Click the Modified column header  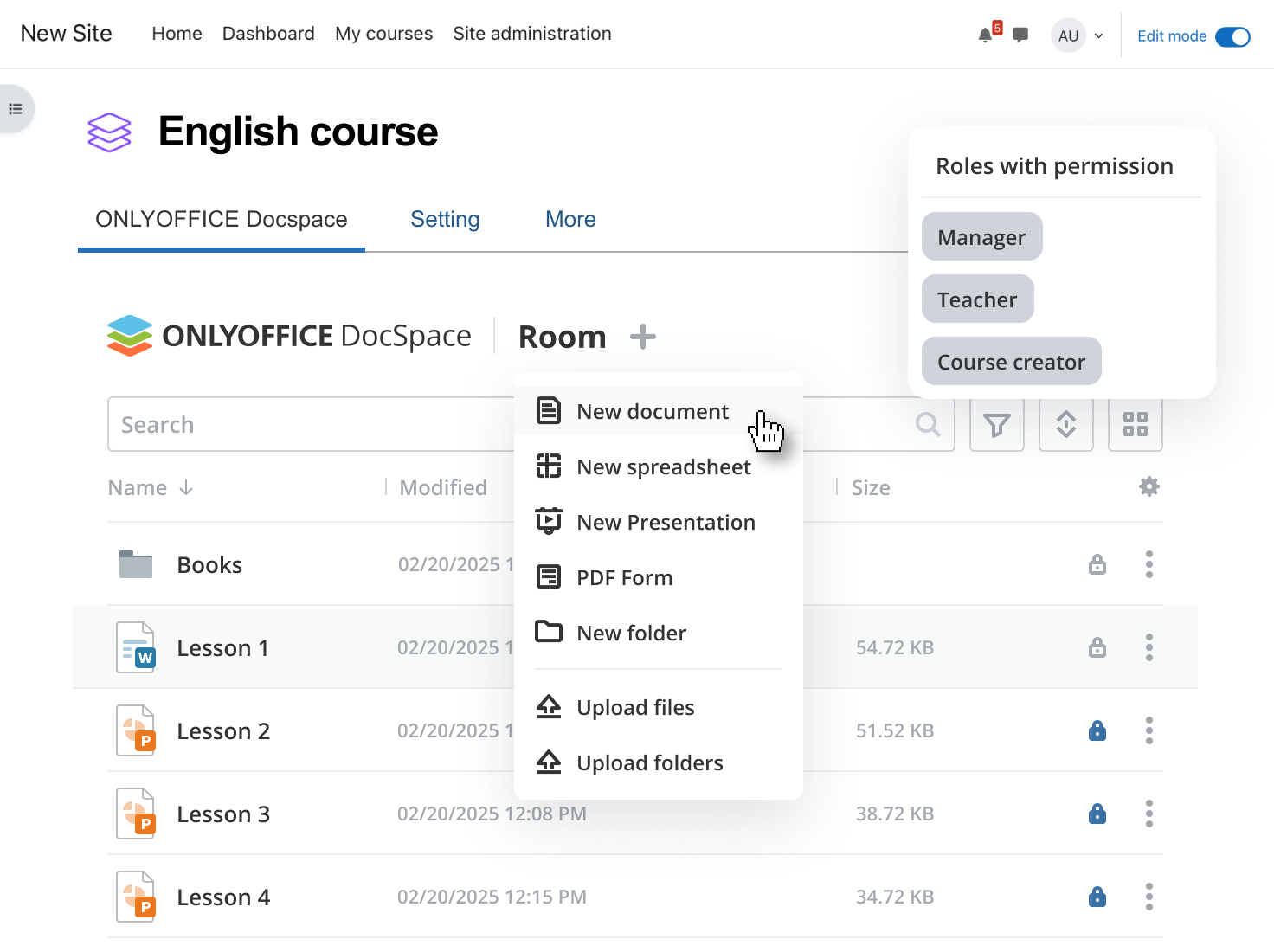pos(443,487)
